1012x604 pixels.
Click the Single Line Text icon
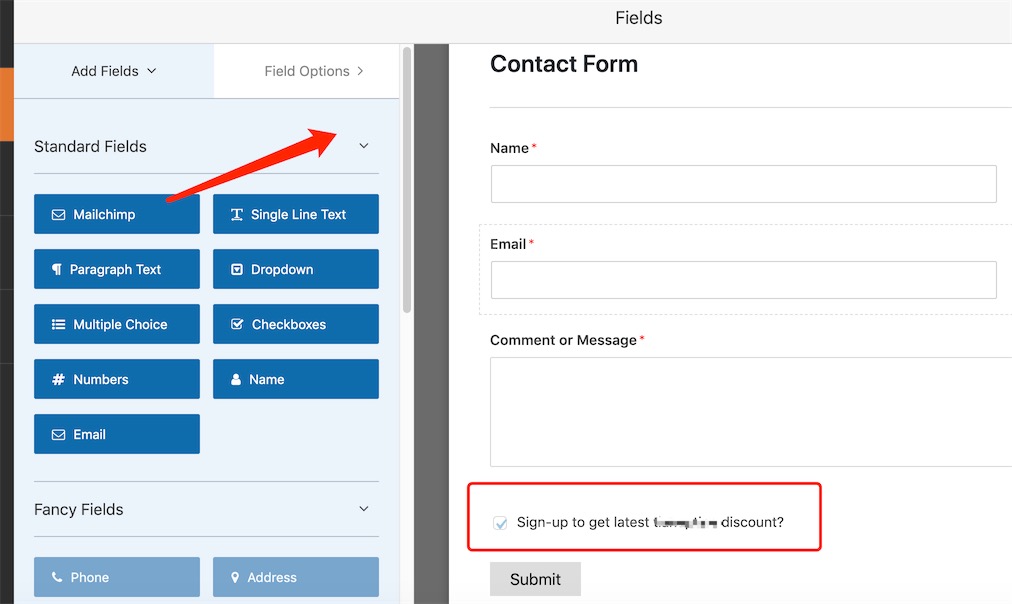click(x=237, y=214)
